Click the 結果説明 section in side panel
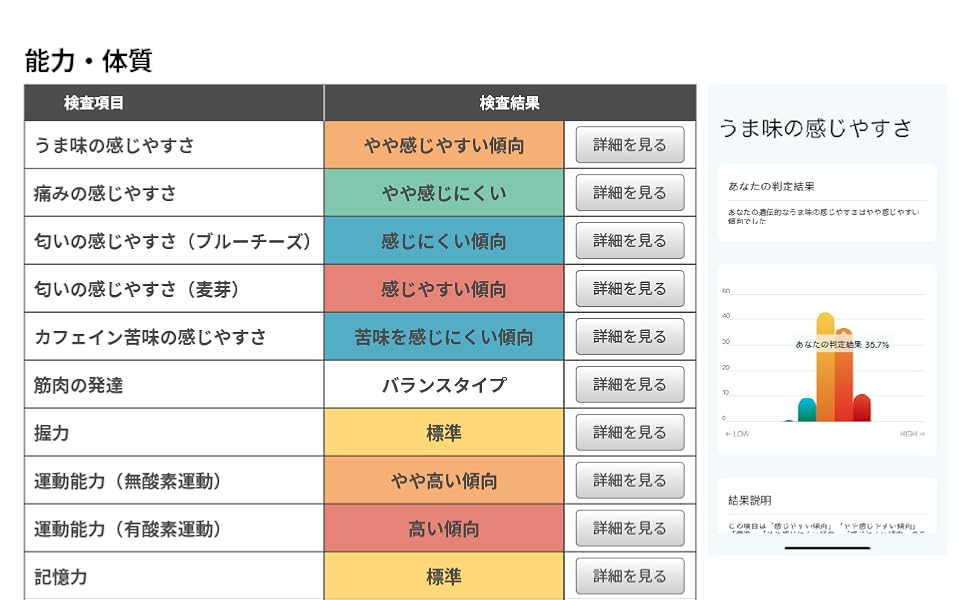This screenshot has width=970, height=600. pyautogui.click(x=827, y=505)
